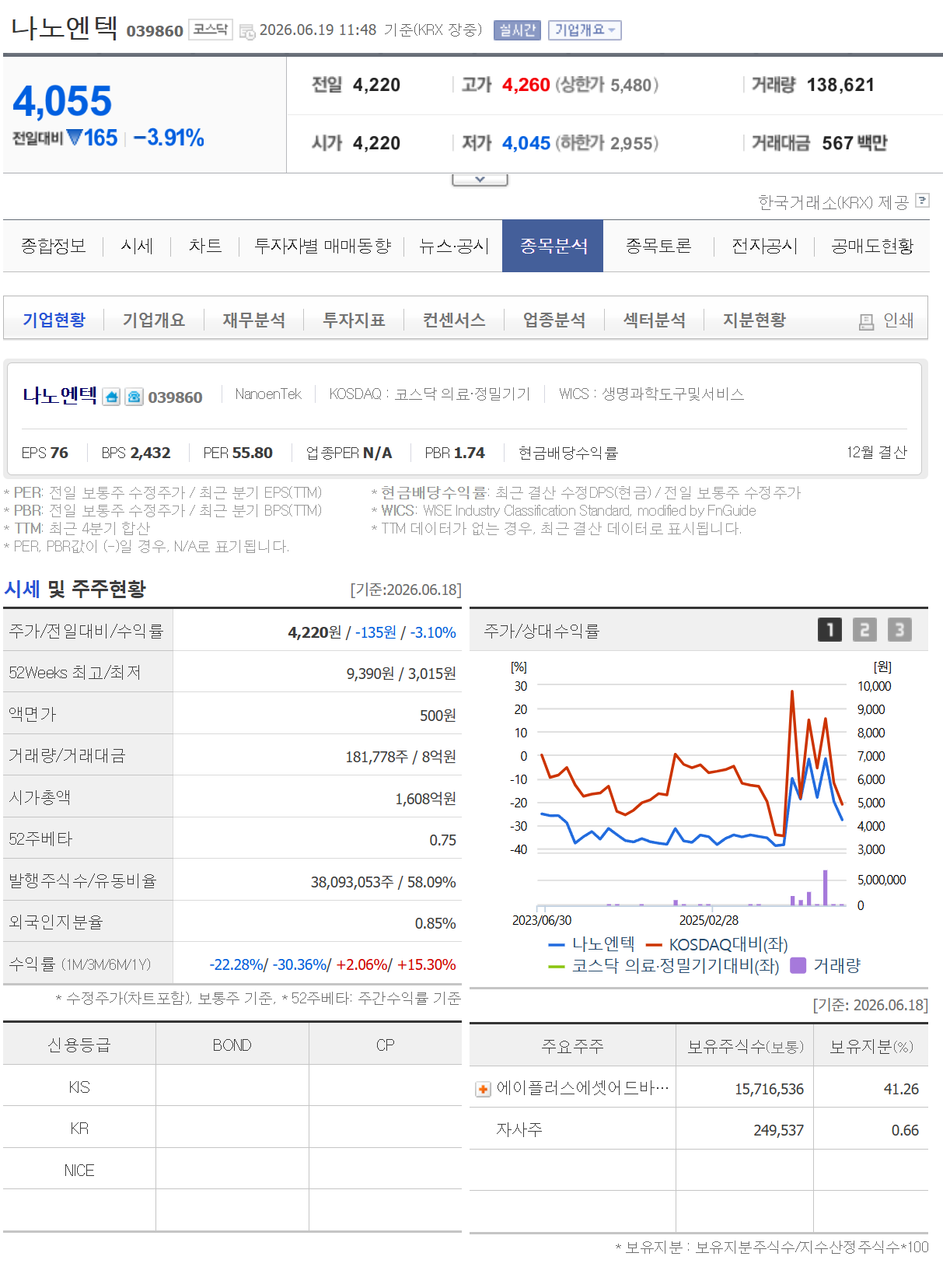Click the 거래량 value 138,621
943x1288 pixels.
point(840,85)
